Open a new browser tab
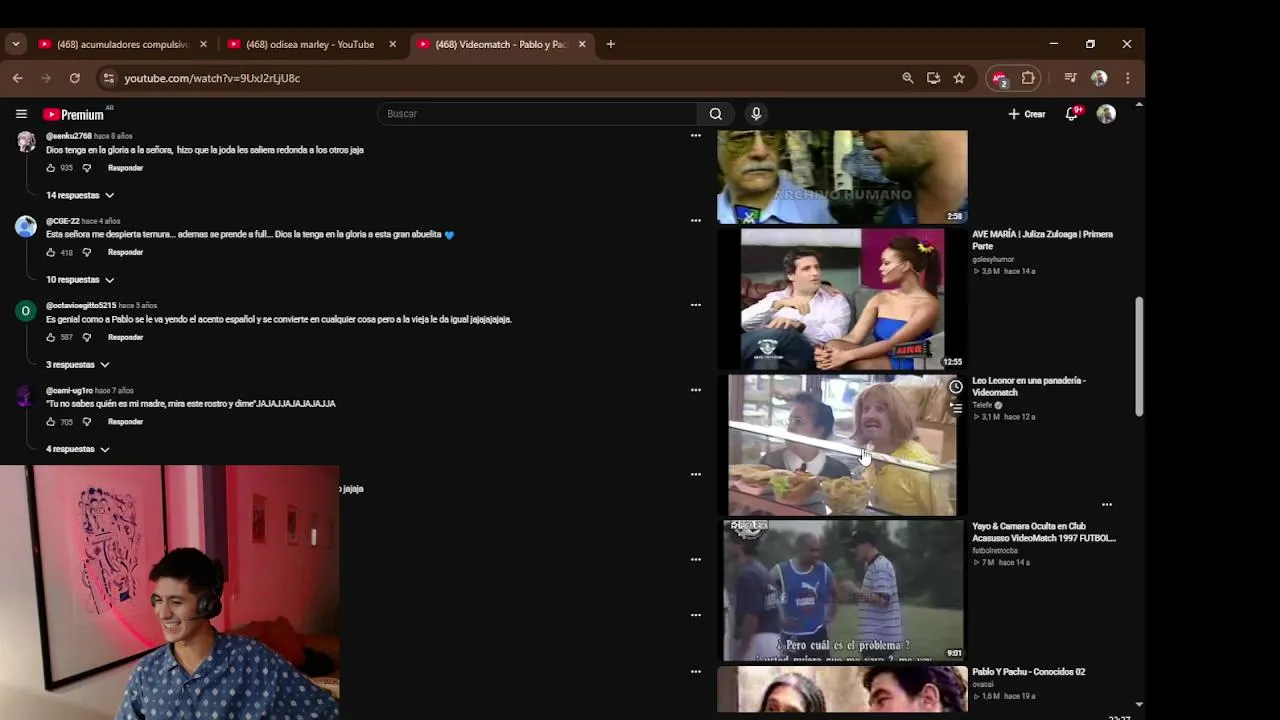The width and height of the screenshot is (1280, 720). point(610,44)
